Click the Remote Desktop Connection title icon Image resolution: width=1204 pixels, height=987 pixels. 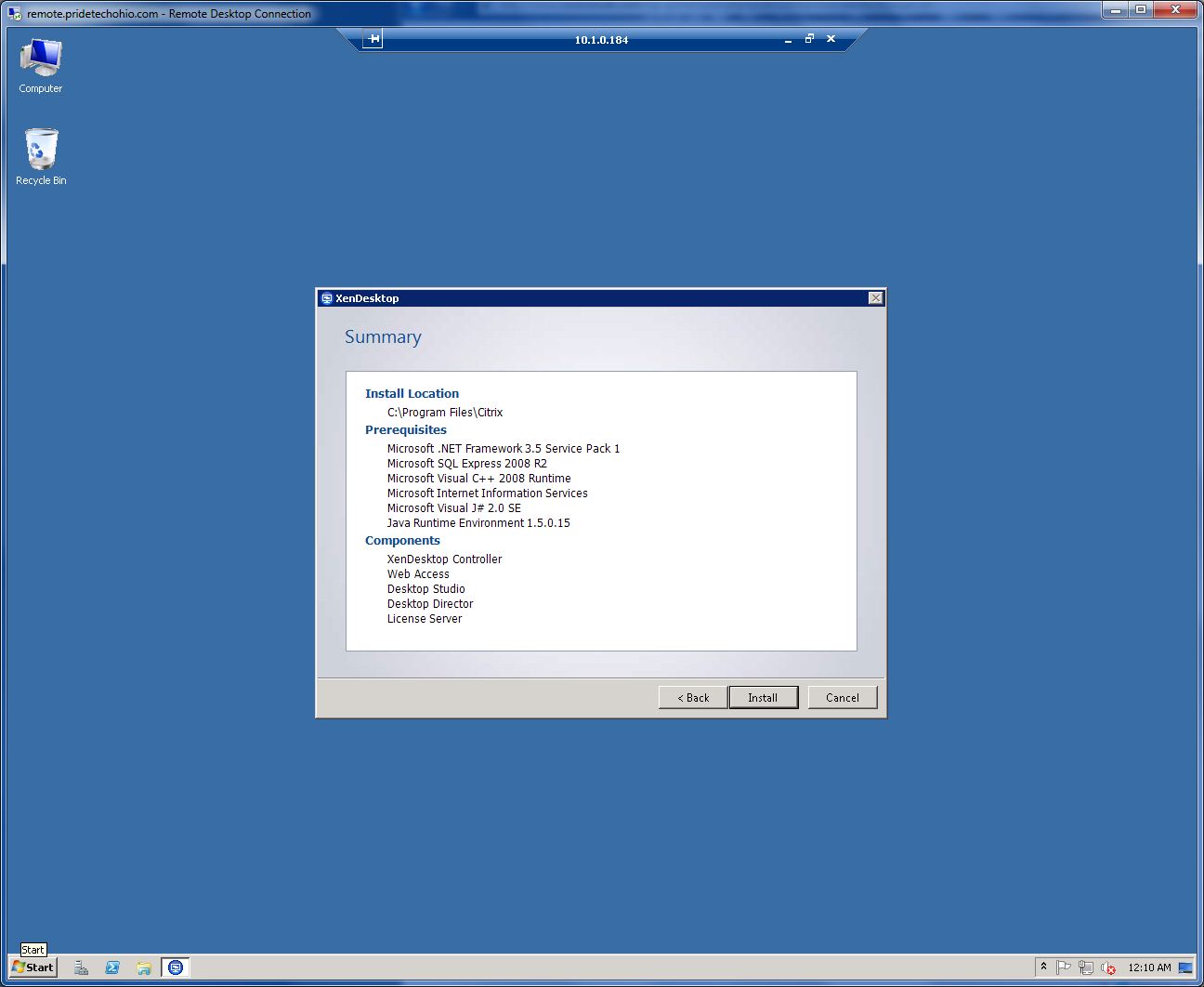point(14,14)
